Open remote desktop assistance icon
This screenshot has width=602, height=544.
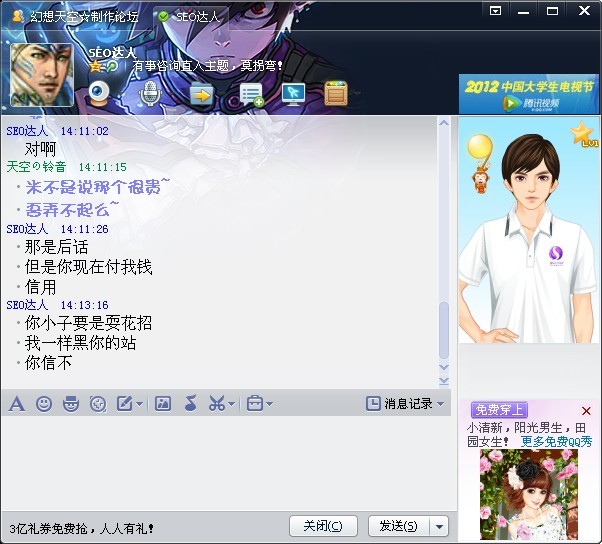tap(293, 94)
